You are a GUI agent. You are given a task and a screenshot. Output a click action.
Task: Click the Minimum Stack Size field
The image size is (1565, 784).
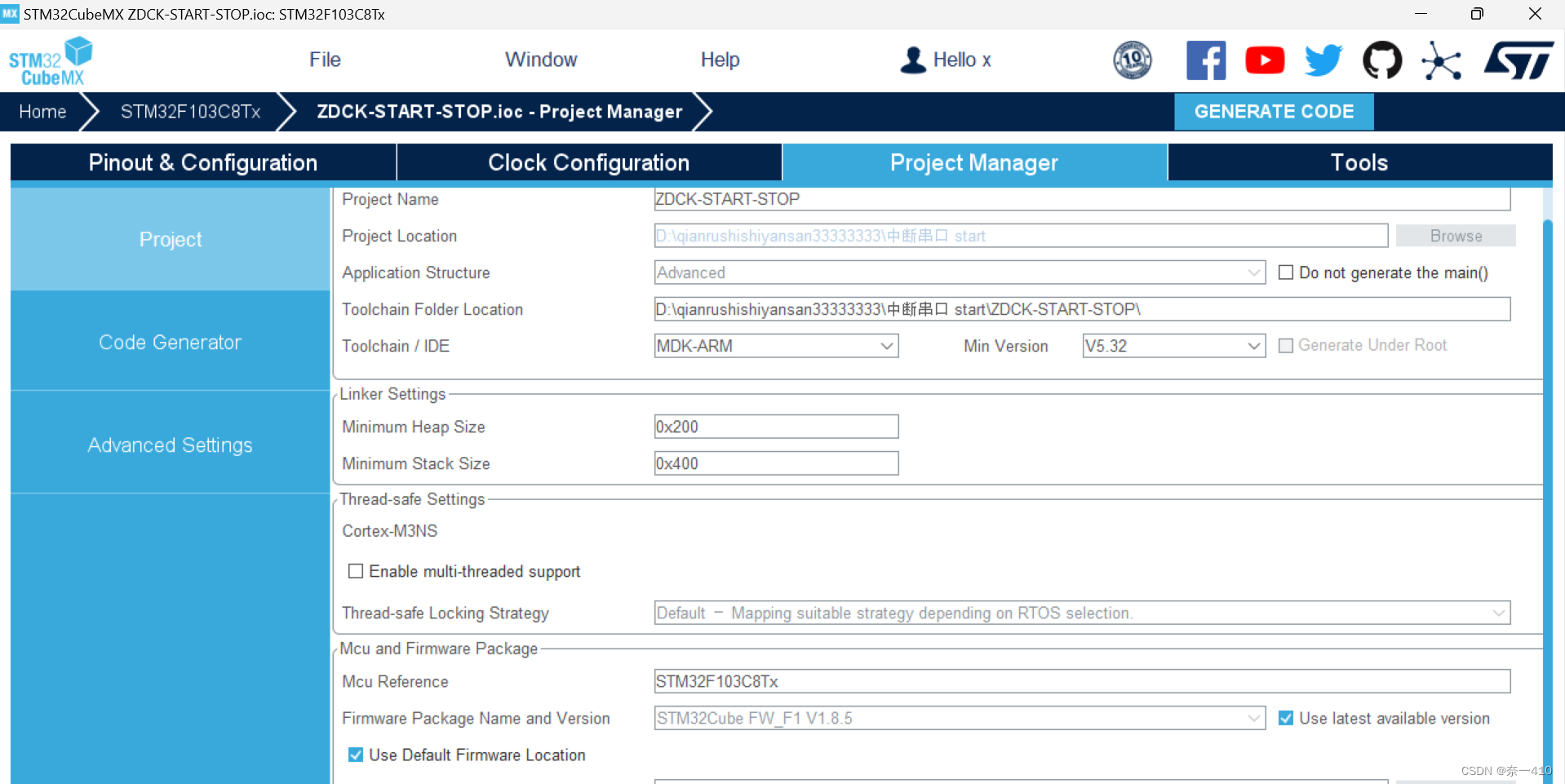coord(776,463)
